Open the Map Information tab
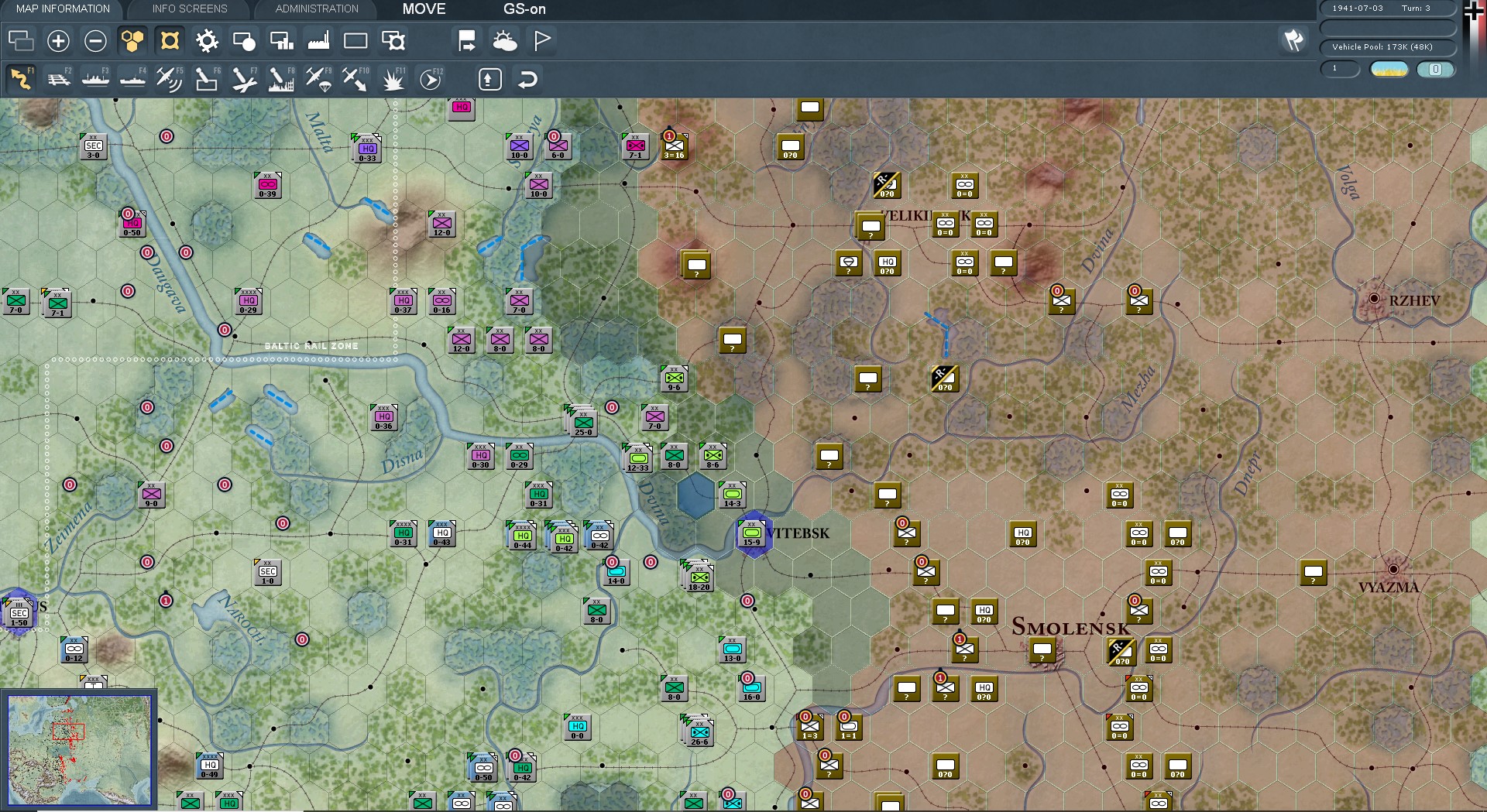 pos(63,9)
